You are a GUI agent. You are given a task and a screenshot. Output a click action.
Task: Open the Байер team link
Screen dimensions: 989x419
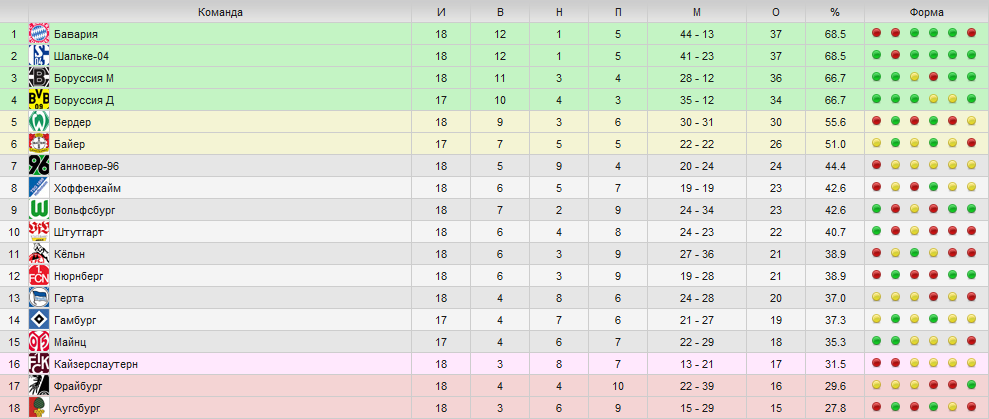(x=69, y=145)
